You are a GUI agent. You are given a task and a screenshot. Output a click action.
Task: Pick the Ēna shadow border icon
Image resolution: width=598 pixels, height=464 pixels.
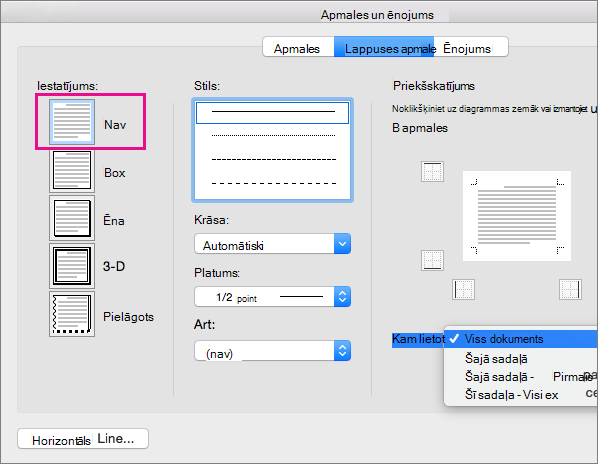tap(72, 218)
